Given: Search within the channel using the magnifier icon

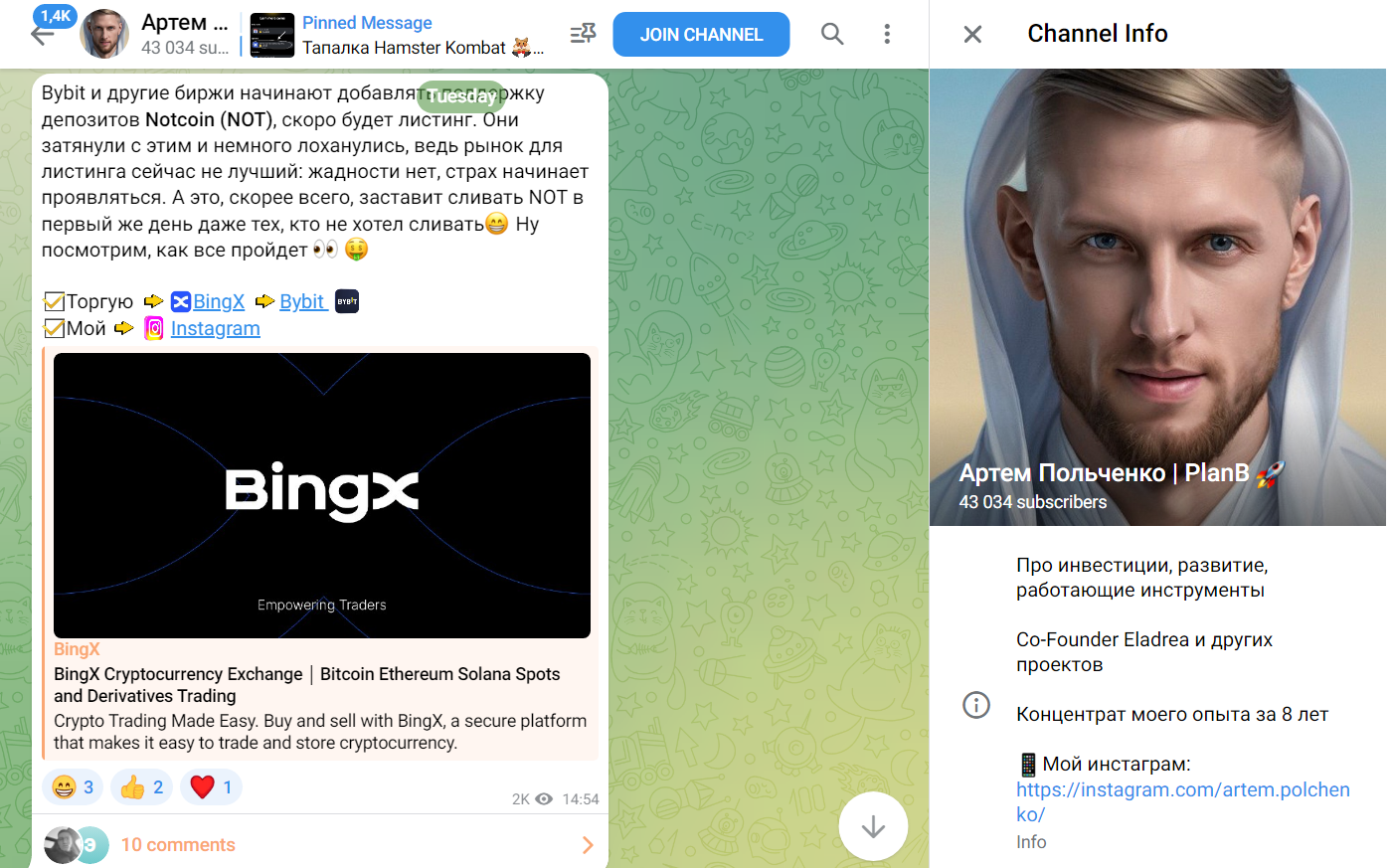Looking at the screenshot, I should click(x=832, y=34).
